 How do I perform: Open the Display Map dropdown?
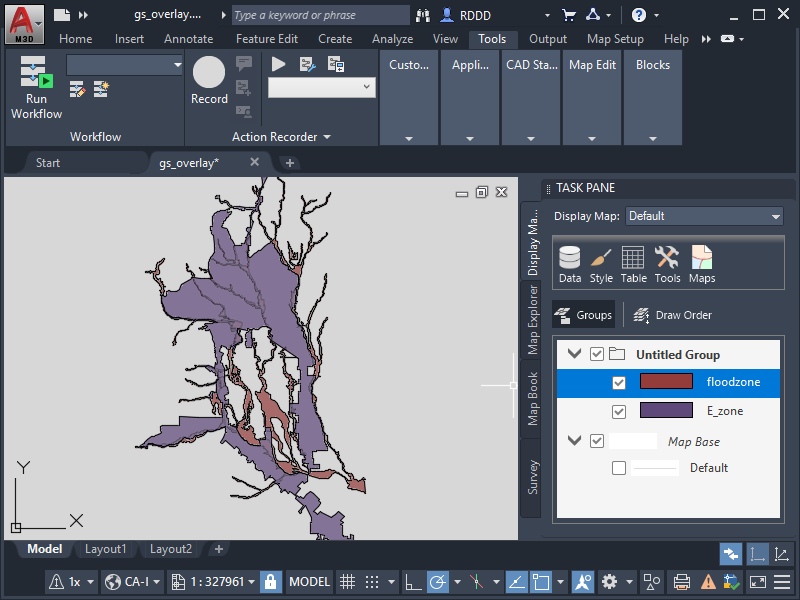tap(704, 216)
